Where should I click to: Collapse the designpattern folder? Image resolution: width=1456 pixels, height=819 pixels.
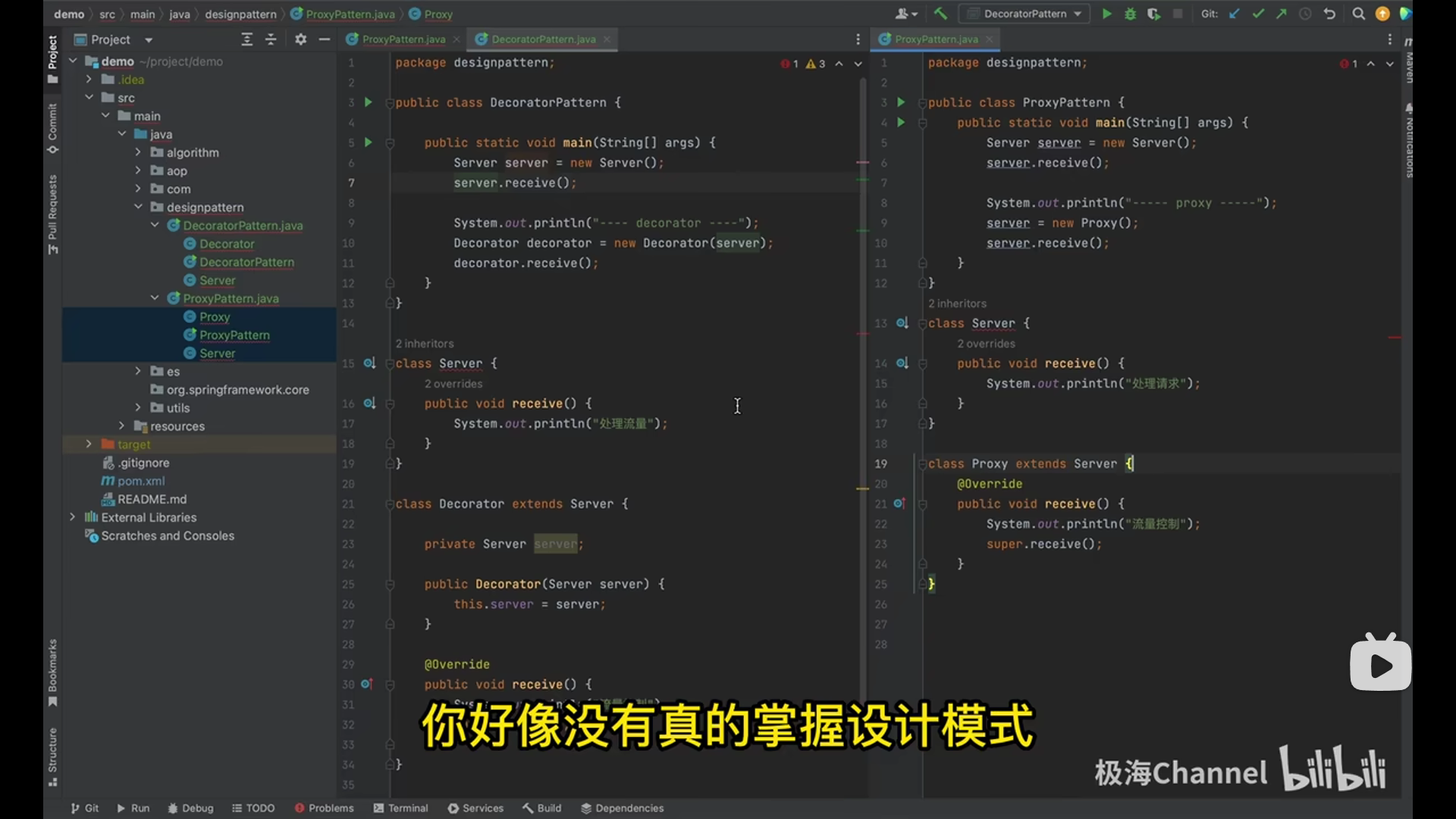138,207
